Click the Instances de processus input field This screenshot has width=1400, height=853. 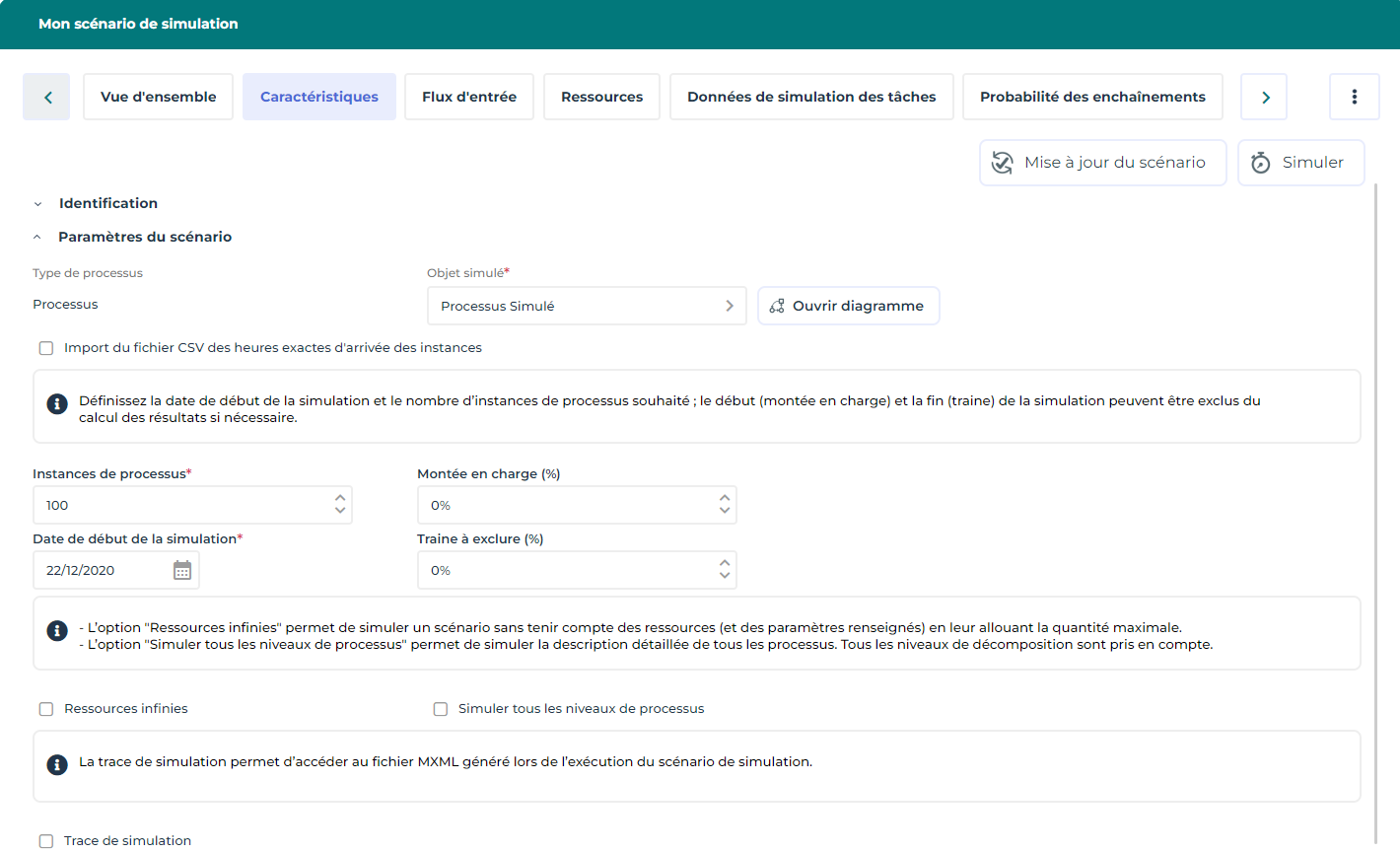(182, 505)
